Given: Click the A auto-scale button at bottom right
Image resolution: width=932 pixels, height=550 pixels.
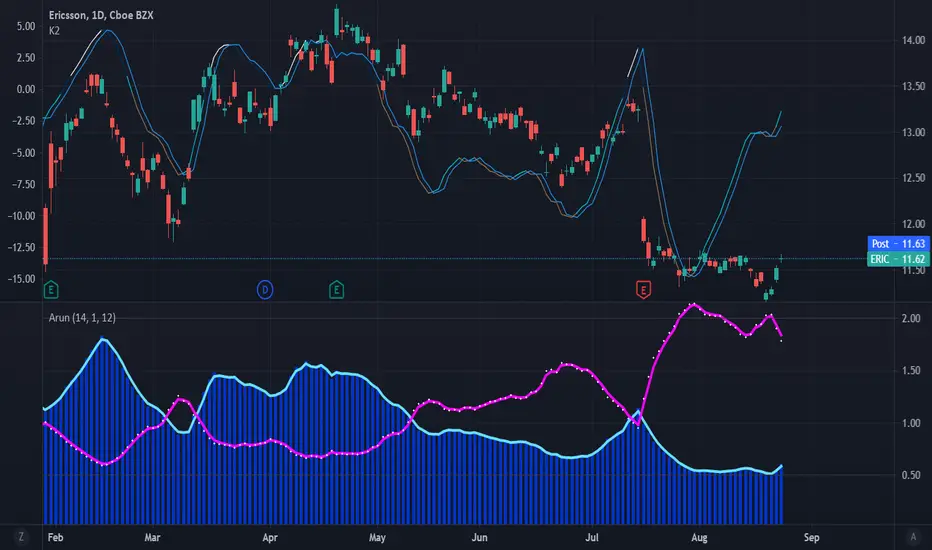Looking at the screenshot, I should (914, 537).
